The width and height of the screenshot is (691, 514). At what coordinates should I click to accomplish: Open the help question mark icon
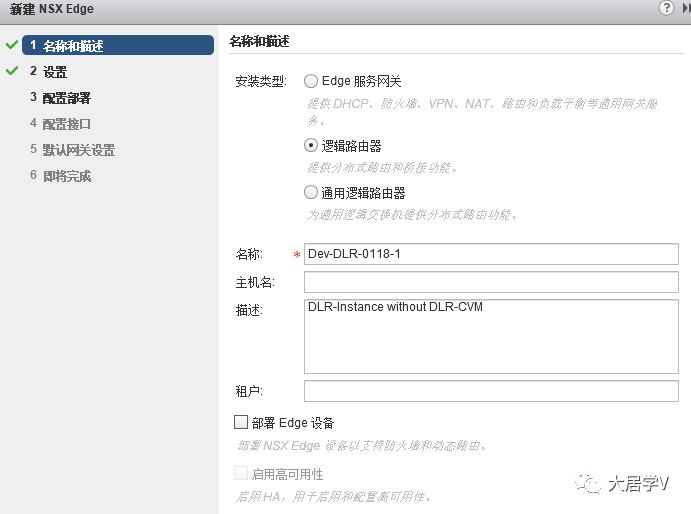(666, 7)
